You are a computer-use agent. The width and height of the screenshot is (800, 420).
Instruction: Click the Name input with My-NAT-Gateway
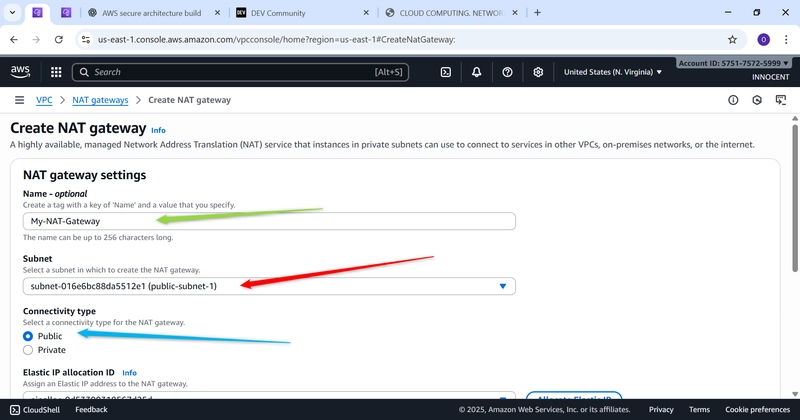269,221
